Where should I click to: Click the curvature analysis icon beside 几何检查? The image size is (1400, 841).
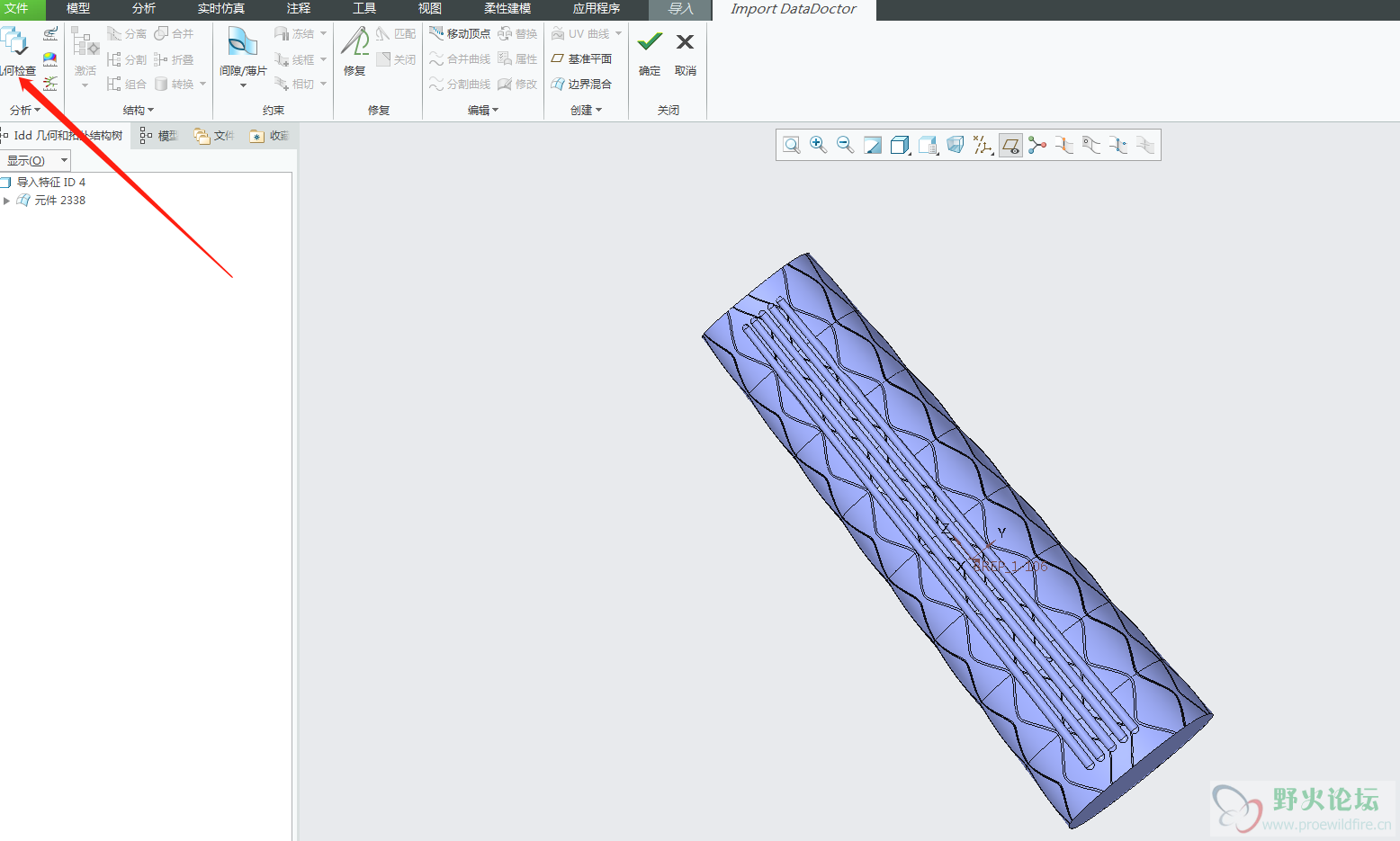click(x=50, y=34)
